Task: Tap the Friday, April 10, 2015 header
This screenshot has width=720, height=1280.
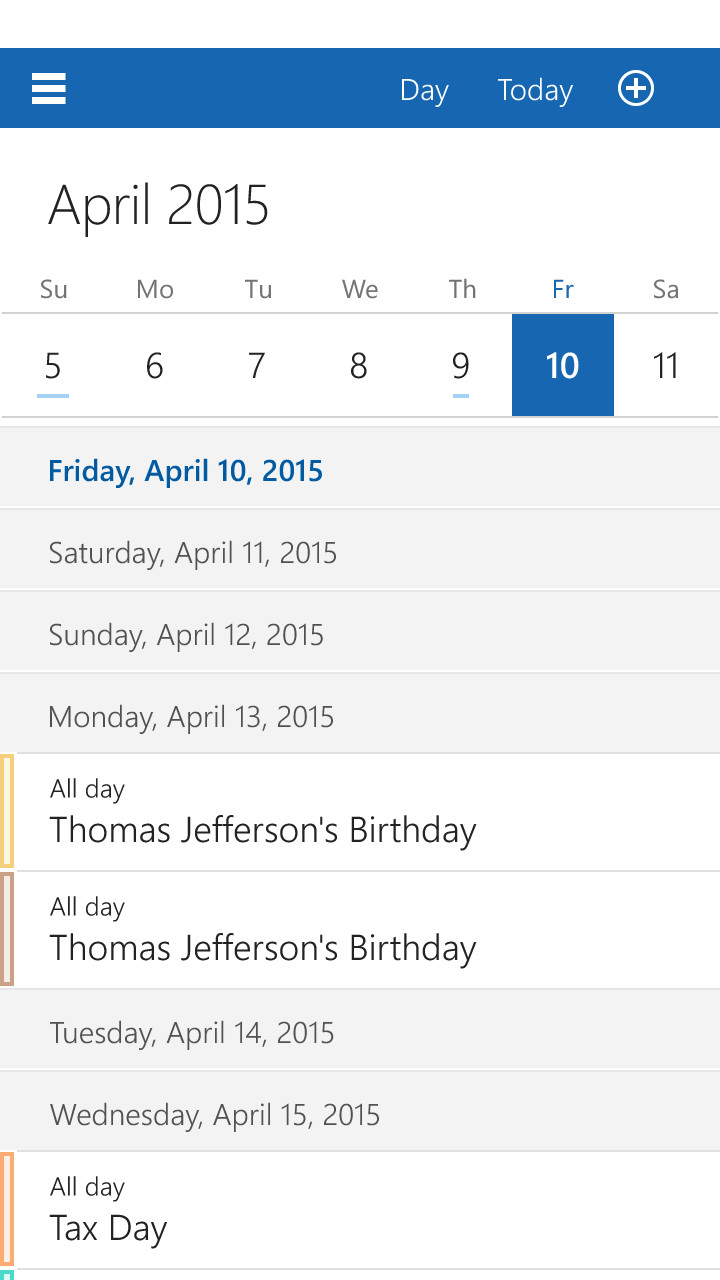Action: tap(186, 470)
